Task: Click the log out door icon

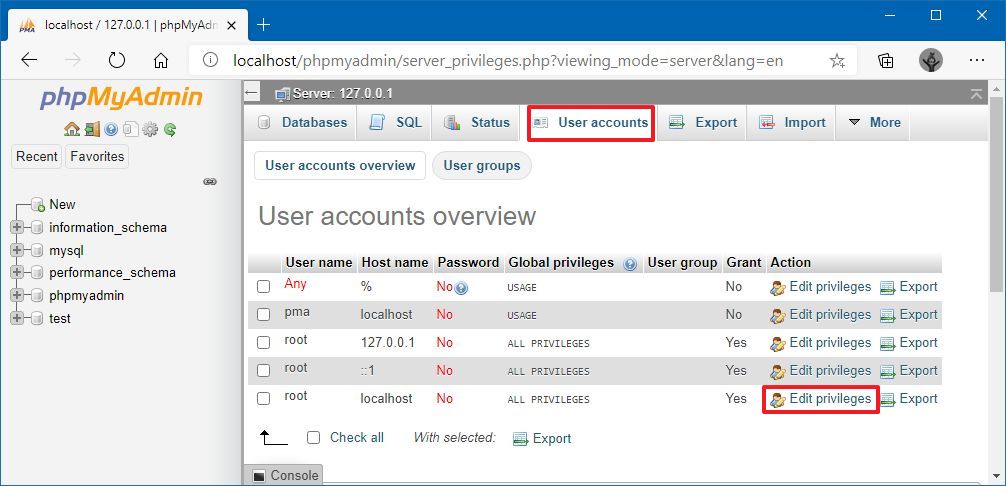Action: [92, 130]
